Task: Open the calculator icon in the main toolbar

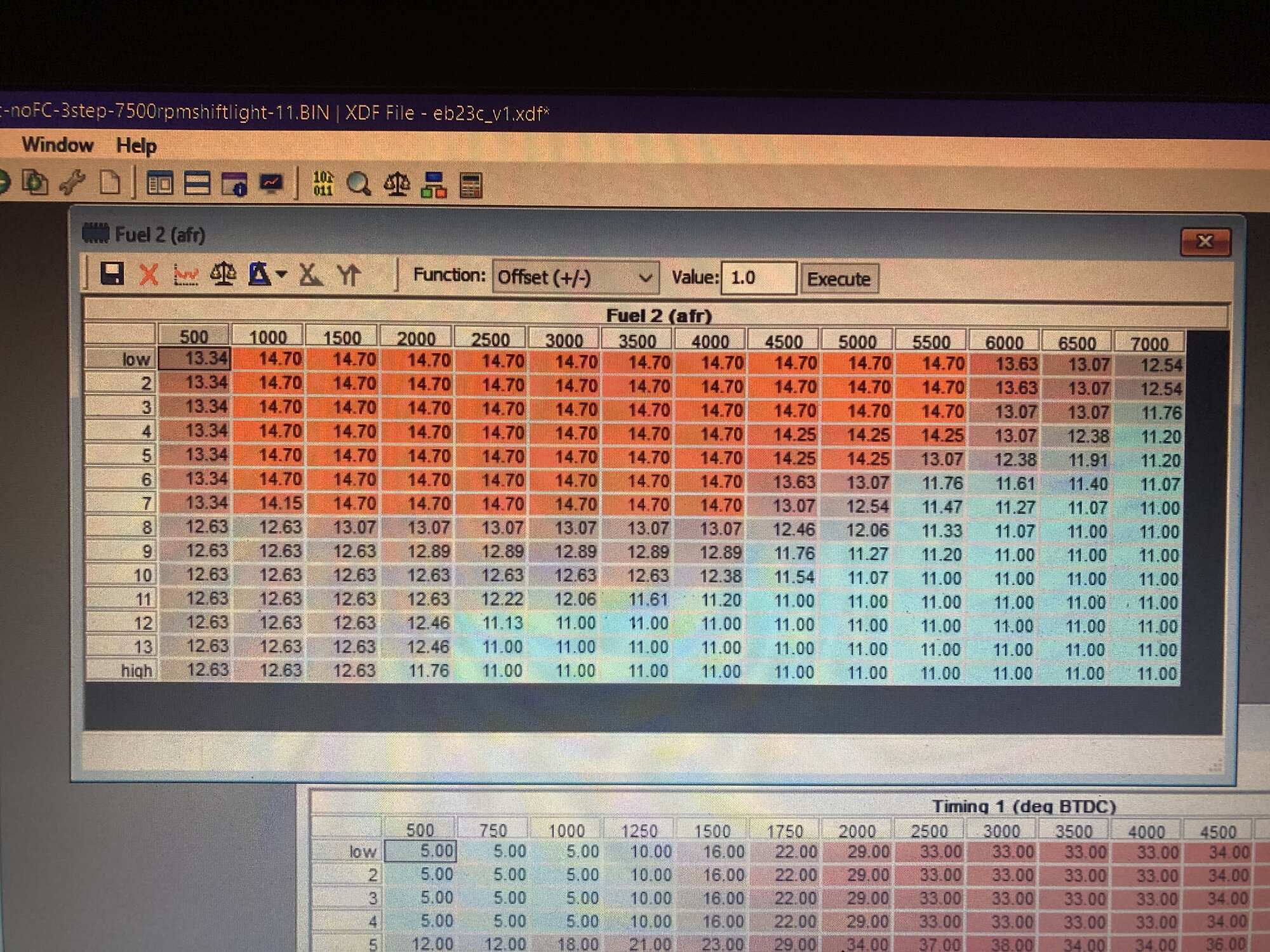Action: pyautogui.click(x=471, y=185)
